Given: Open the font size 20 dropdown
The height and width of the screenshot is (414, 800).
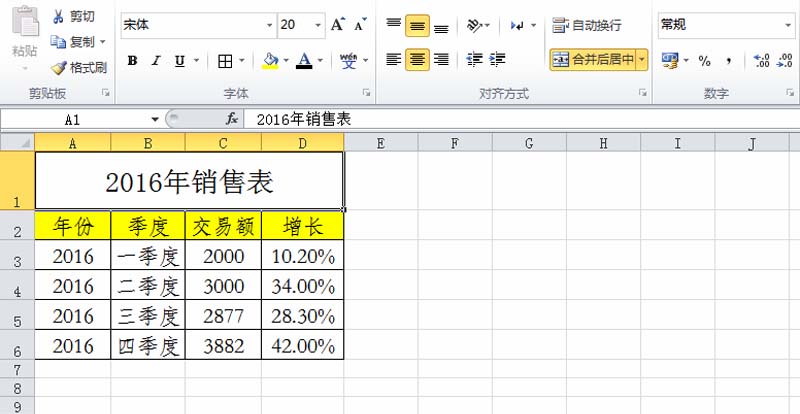Looking at the screenshot, I should tap(318, 25).
